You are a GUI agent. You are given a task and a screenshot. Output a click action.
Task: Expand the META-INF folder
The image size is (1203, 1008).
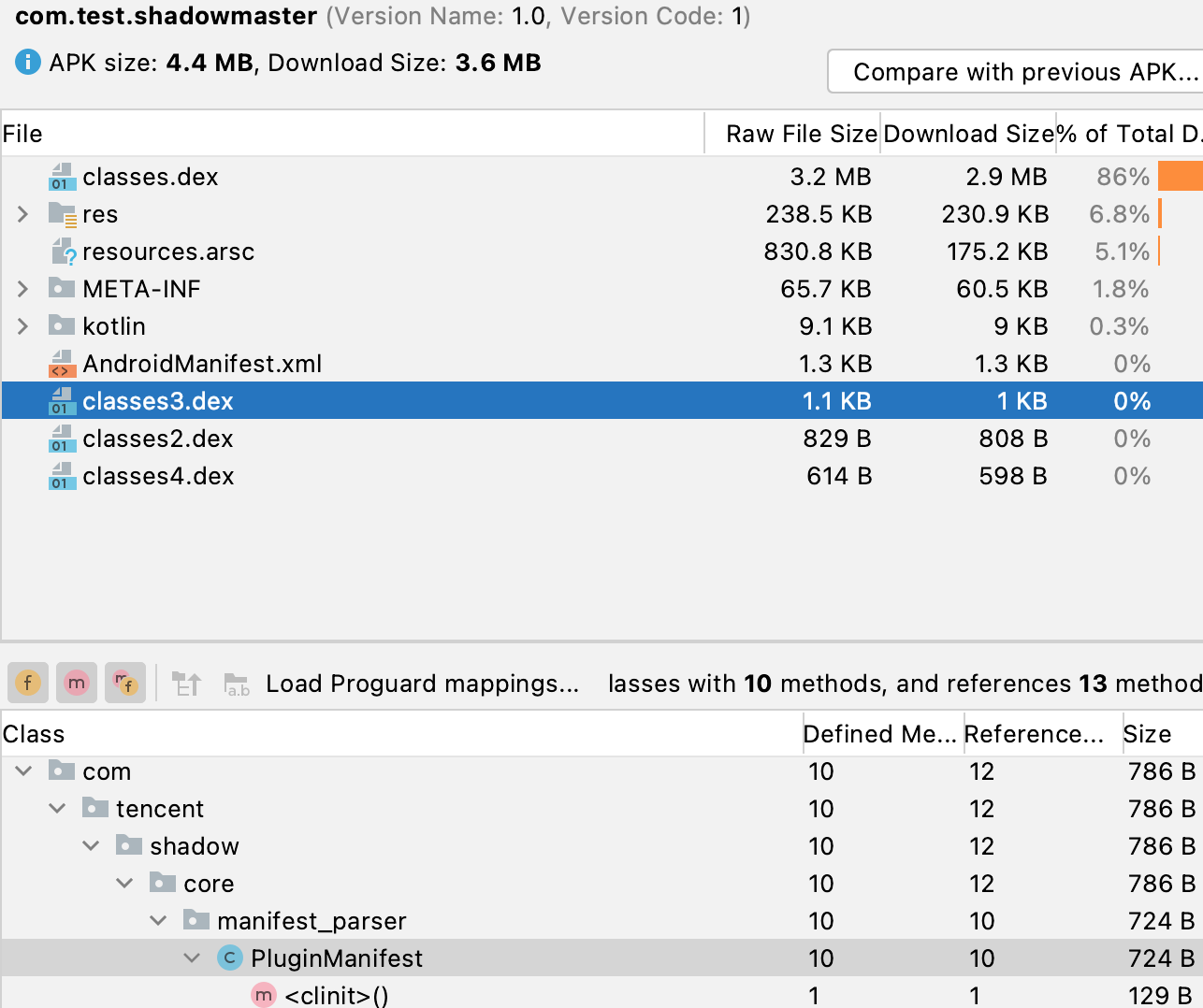click(x=22, y=289)
